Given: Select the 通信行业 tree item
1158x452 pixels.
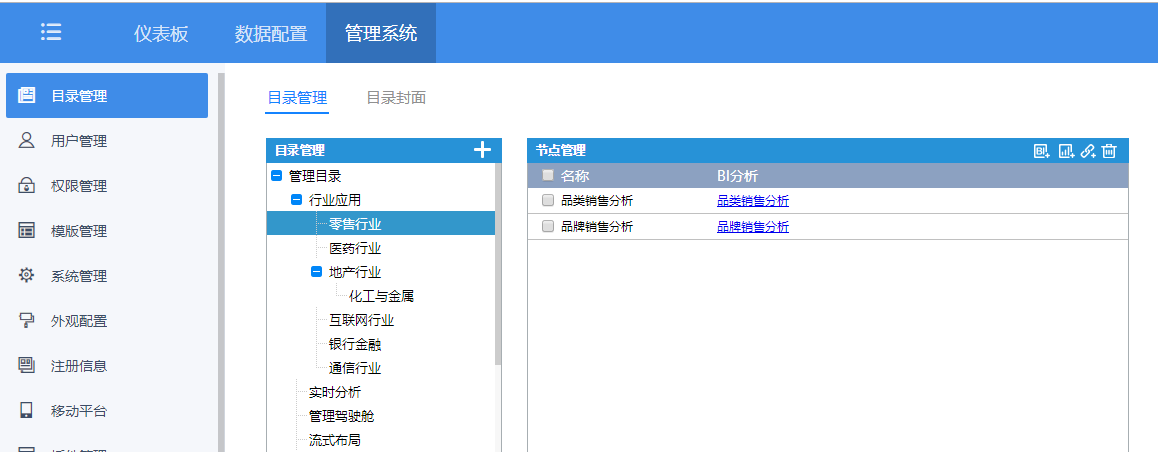Looking at the screenshot, I should (355, 368).
